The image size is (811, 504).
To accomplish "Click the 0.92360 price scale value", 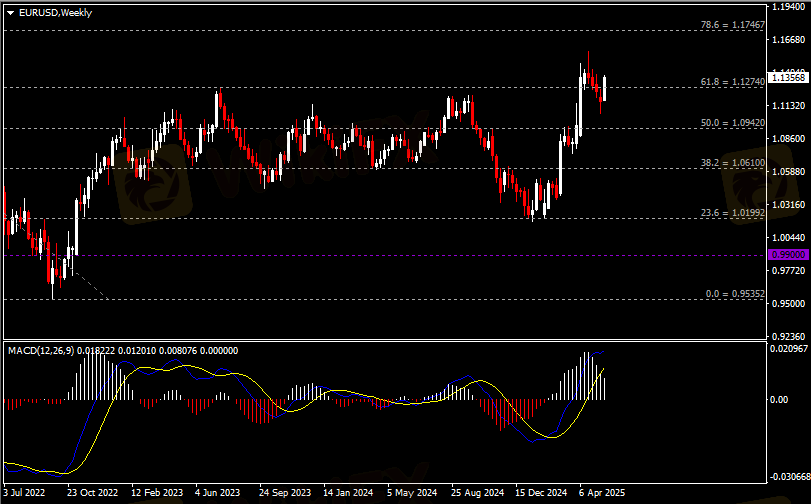I will [789, 336].
